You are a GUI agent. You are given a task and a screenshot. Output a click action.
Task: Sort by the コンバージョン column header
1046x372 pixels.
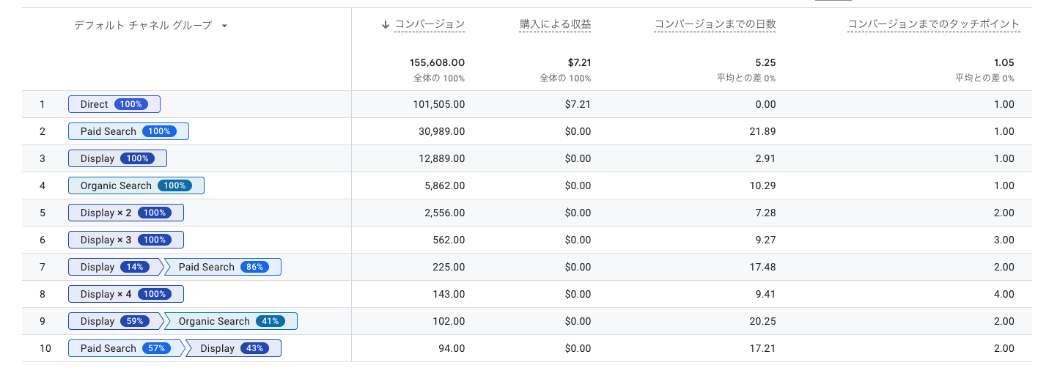pyautogui.click(x=430, y=25)
